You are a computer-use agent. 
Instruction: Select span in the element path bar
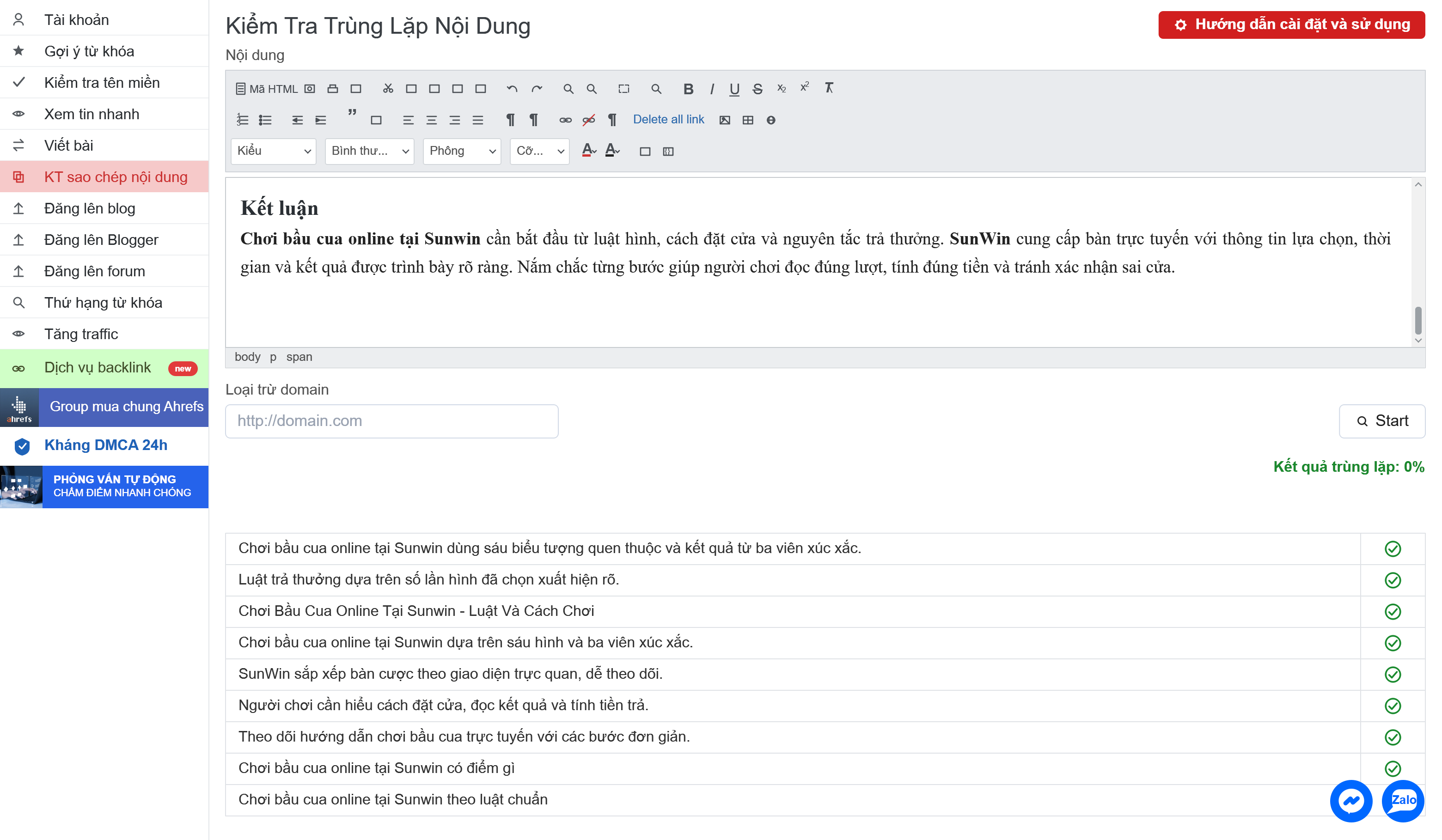click(299, 357)
